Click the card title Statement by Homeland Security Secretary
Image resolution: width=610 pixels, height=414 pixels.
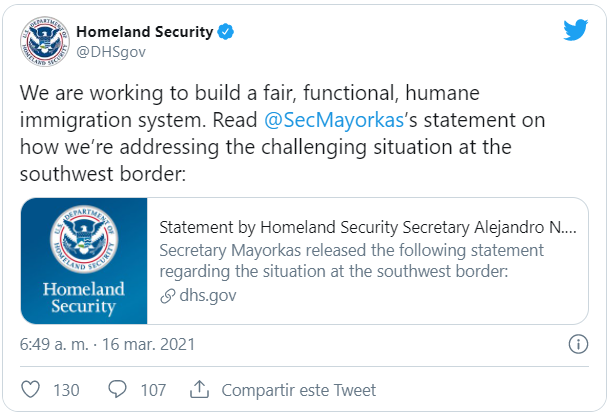coord(368,228)
